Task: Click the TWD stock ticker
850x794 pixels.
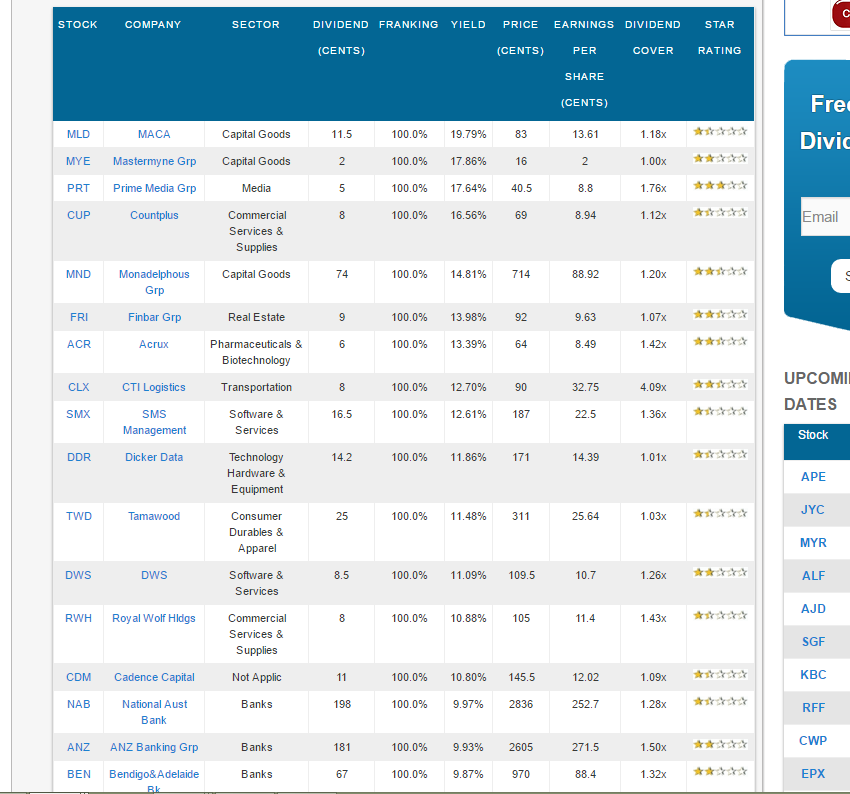Action: pos(79,516)
